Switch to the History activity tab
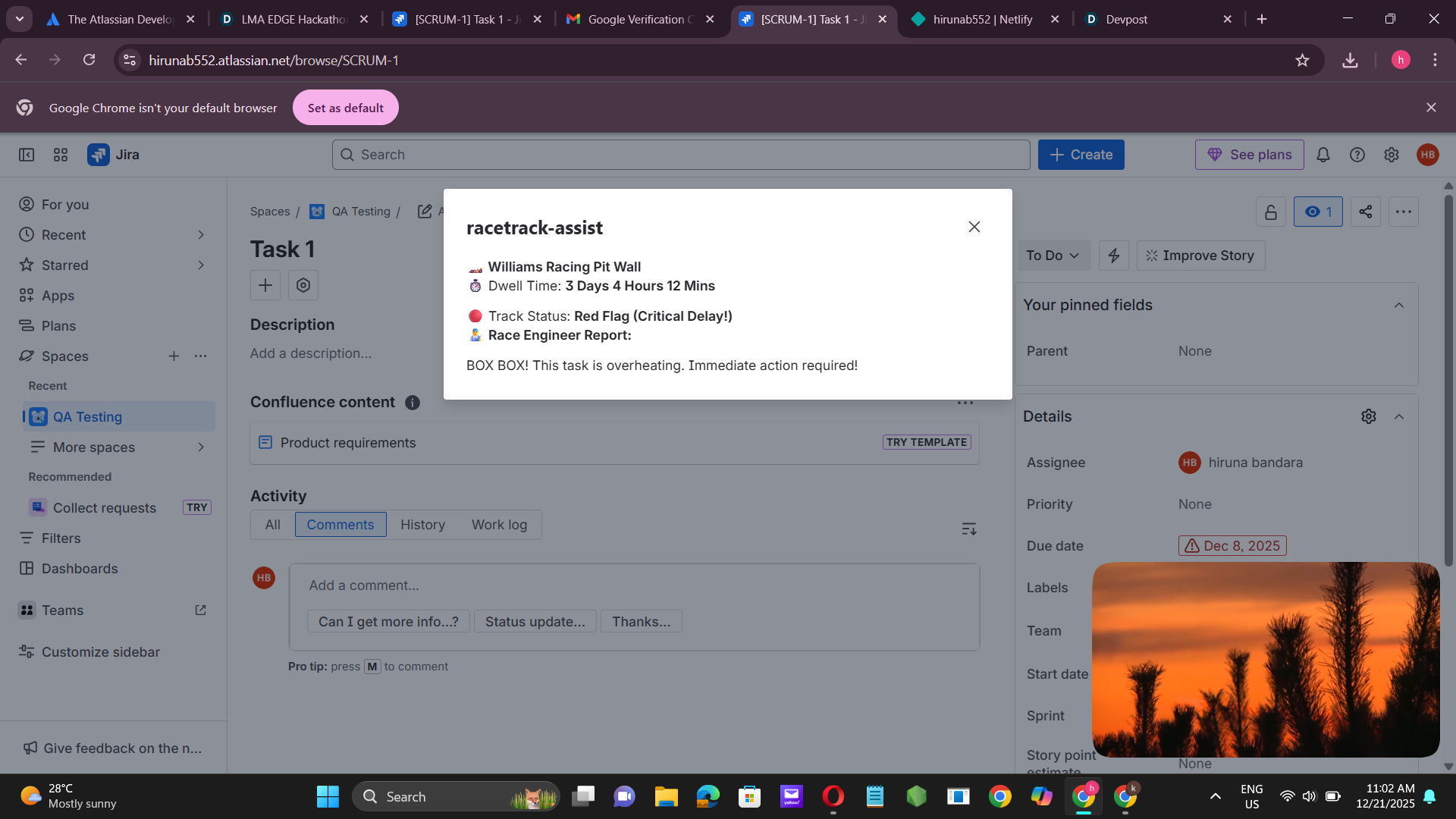This screenshot has width=1456, height=819. (x=422, y=525)
